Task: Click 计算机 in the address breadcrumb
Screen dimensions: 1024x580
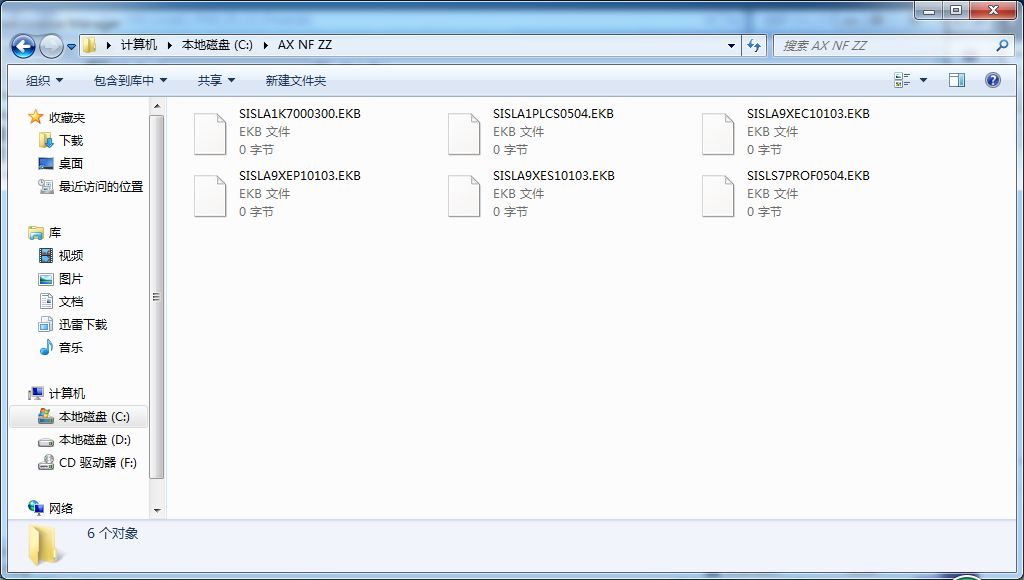Action: click(138, 45)
